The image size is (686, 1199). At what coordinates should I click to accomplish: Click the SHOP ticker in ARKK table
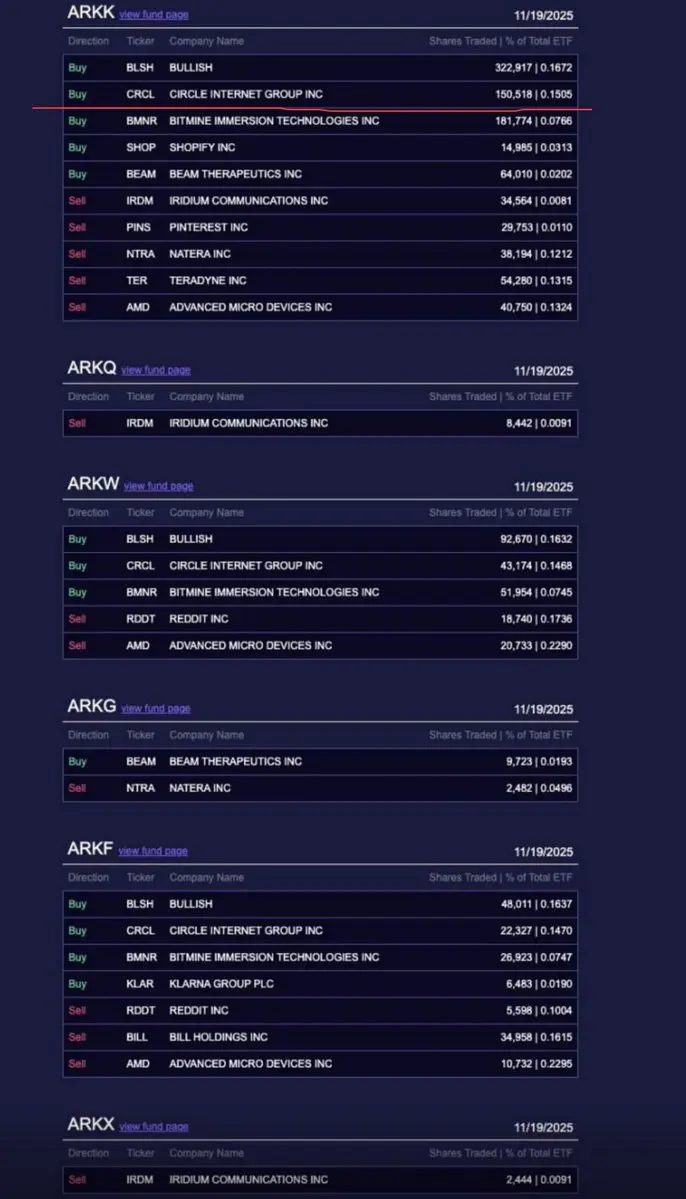(x=141, y=147)
